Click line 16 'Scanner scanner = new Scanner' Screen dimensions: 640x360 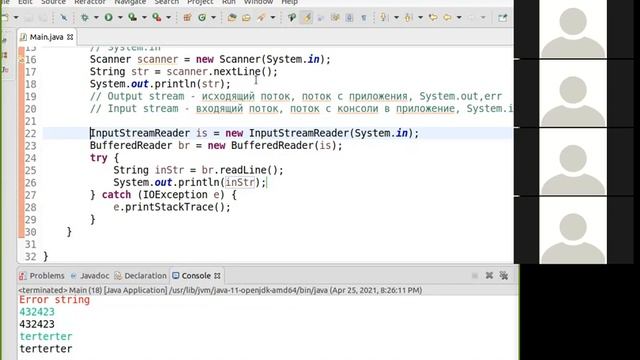pyautogui.click(x=210, y=60)
